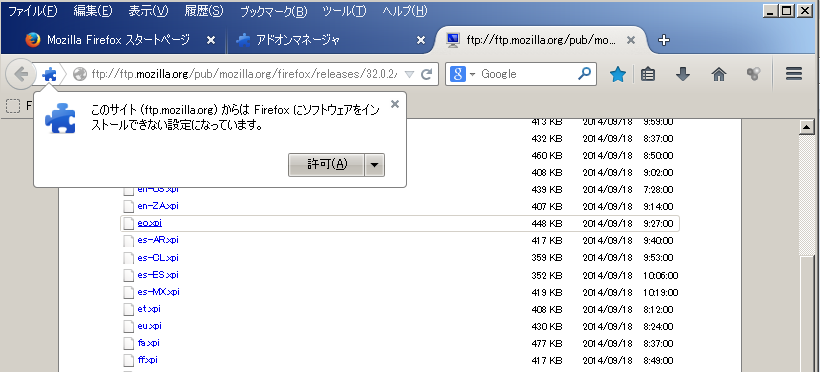Click file icon beside et.xpi
Viewport: 820px width, 372px height.
129,309
